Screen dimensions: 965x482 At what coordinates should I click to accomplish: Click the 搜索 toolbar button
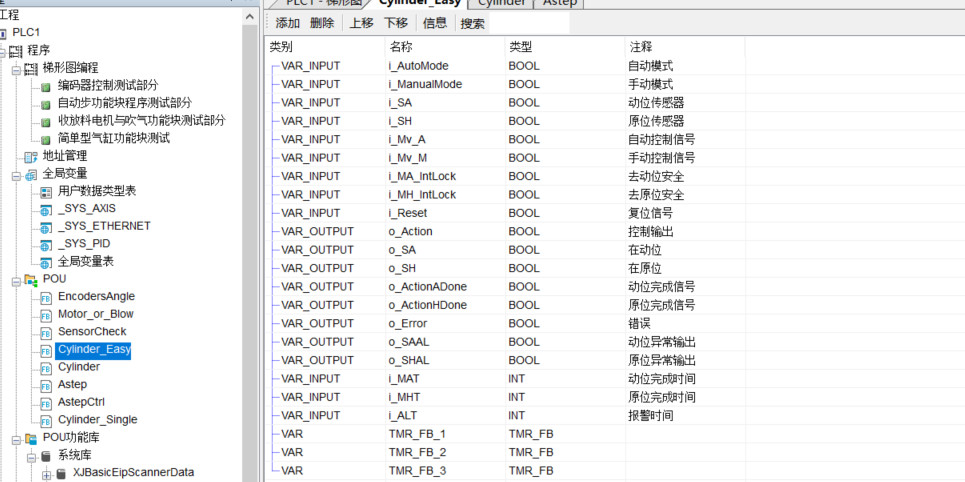[472, 23]
